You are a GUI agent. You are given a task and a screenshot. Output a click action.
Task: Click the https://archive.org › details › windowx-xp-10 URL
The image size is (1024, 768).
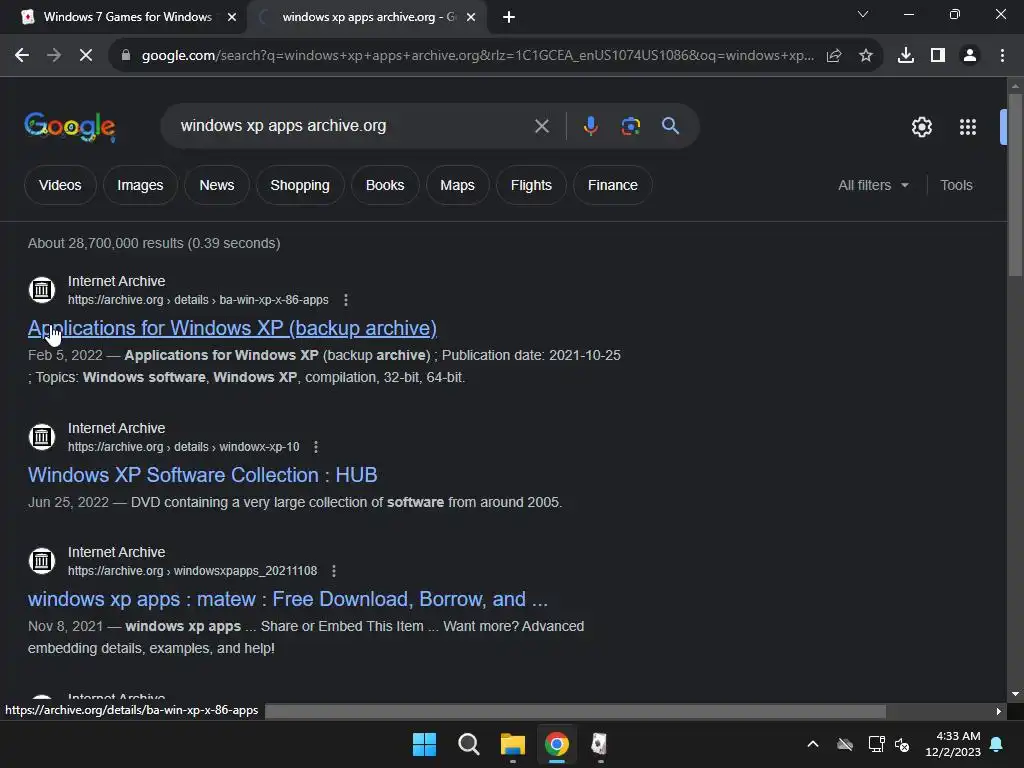pyautogui.click(x=184, y=447)
